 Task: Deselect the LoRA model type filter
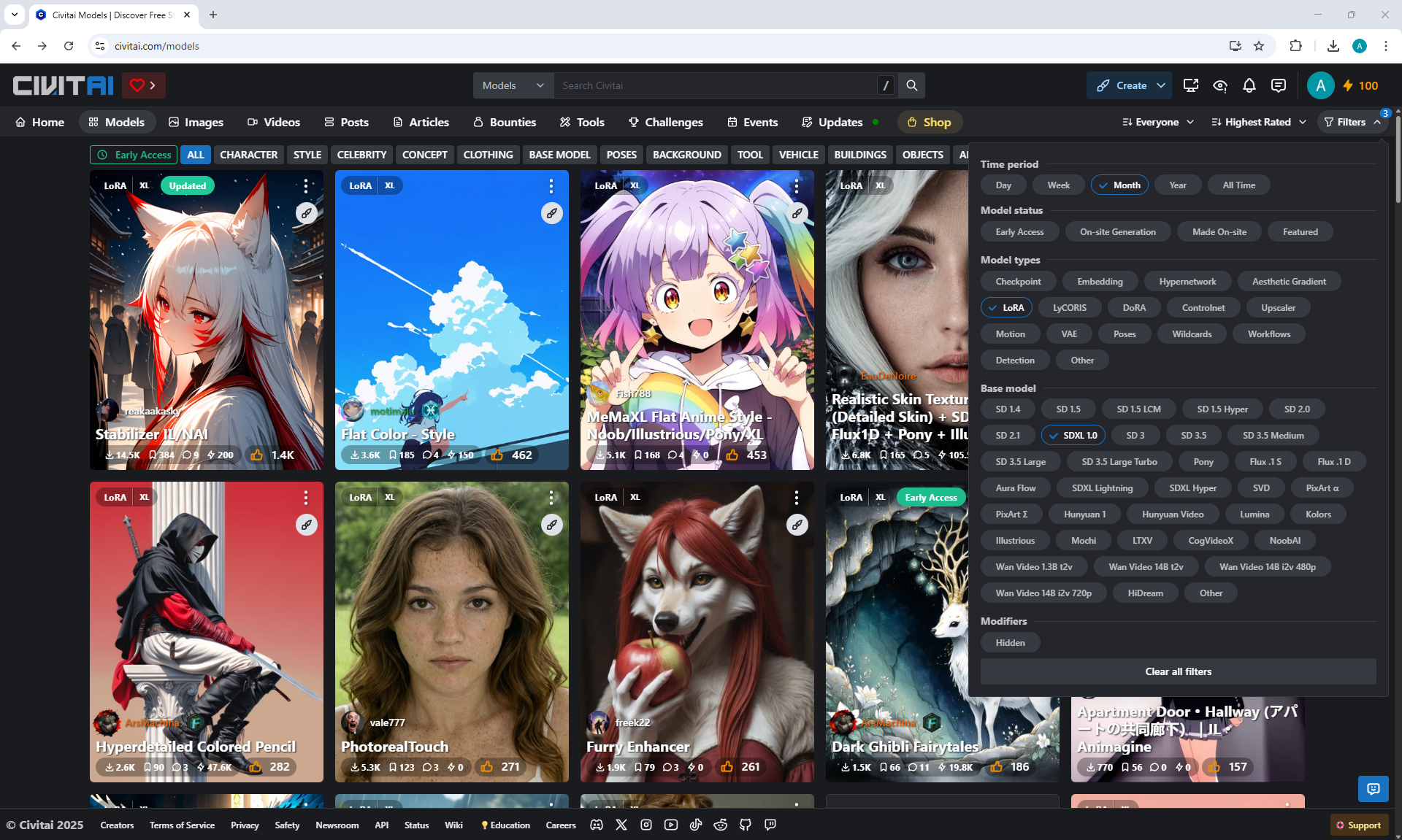1005,308
